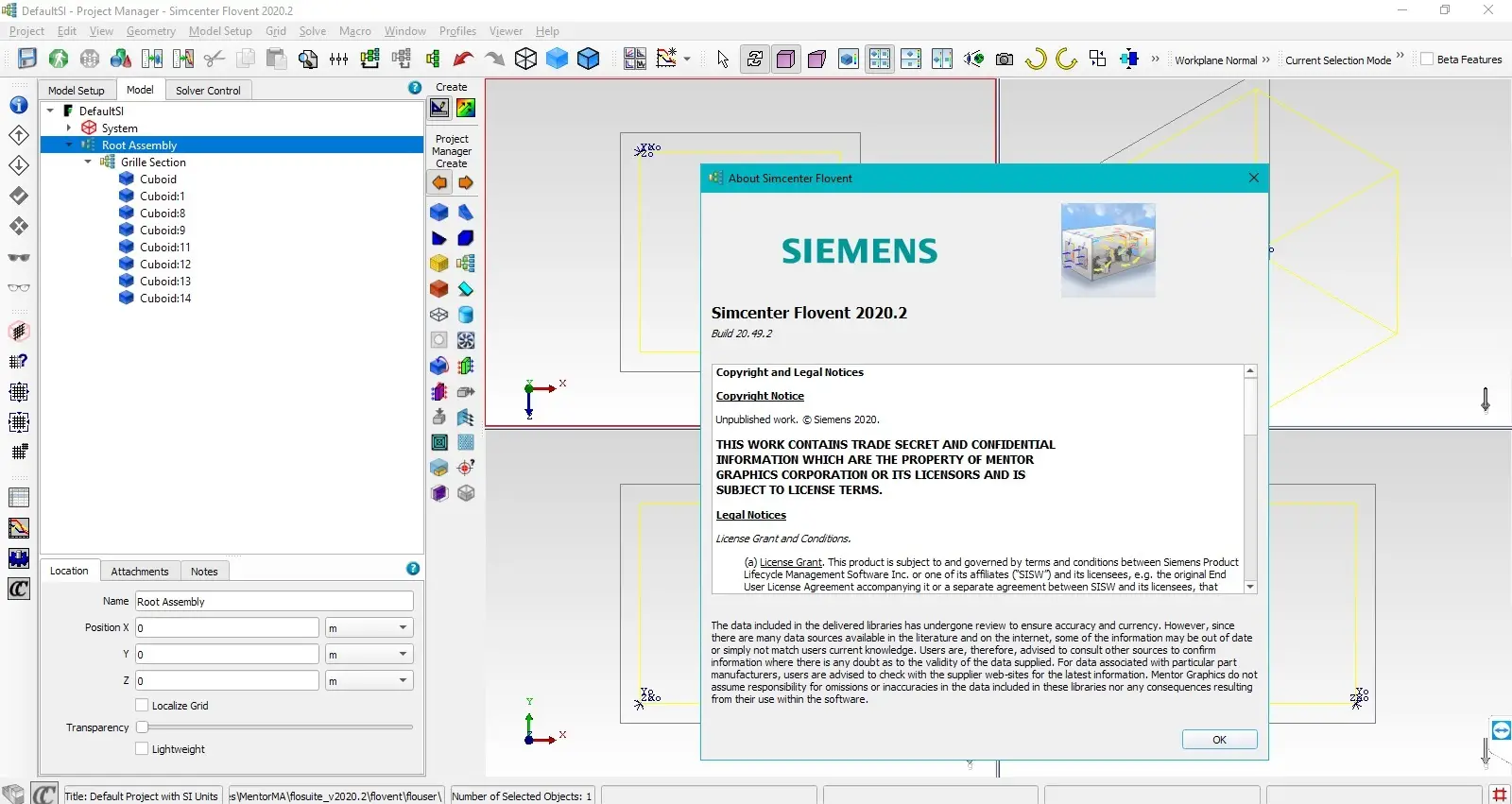This screenshot has height=804, width=1512.
Task: Click the Siemens product thumbnail image
Action: (1108, 250)
